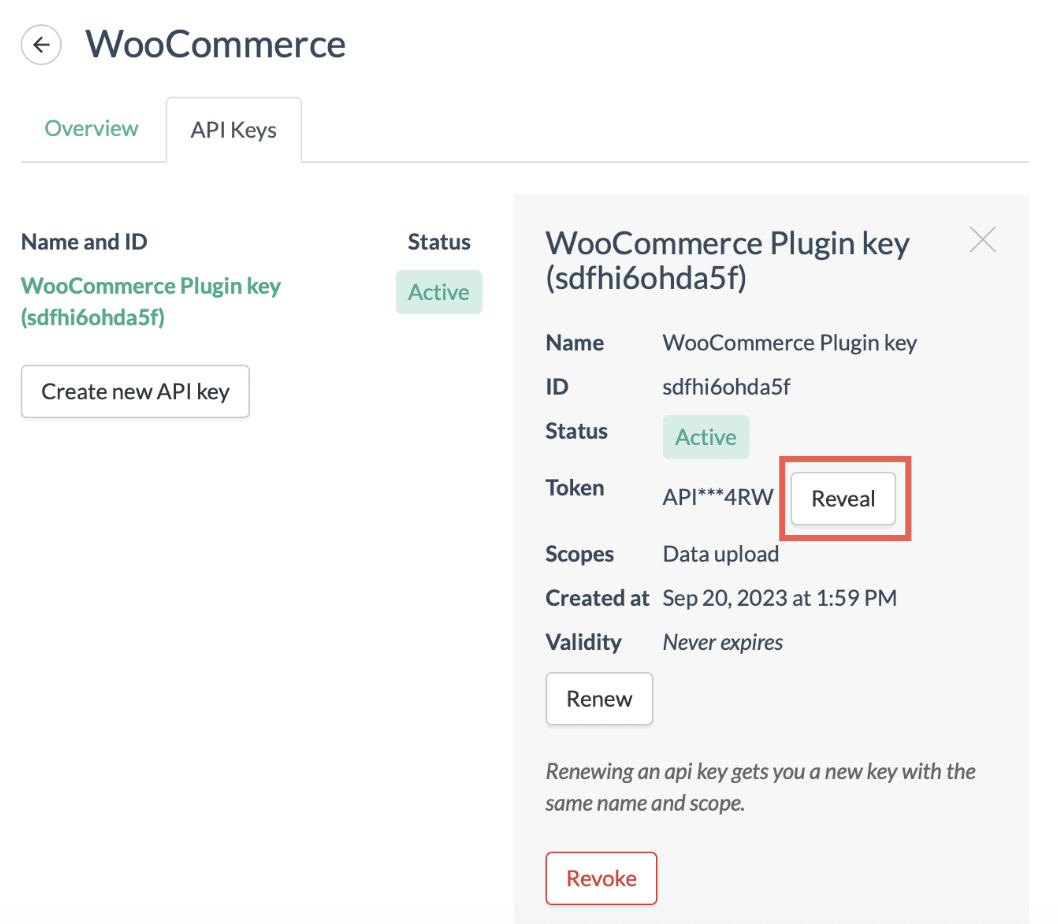Click the Active status badge in the list

pyautogui.click(x=438, y=292)
